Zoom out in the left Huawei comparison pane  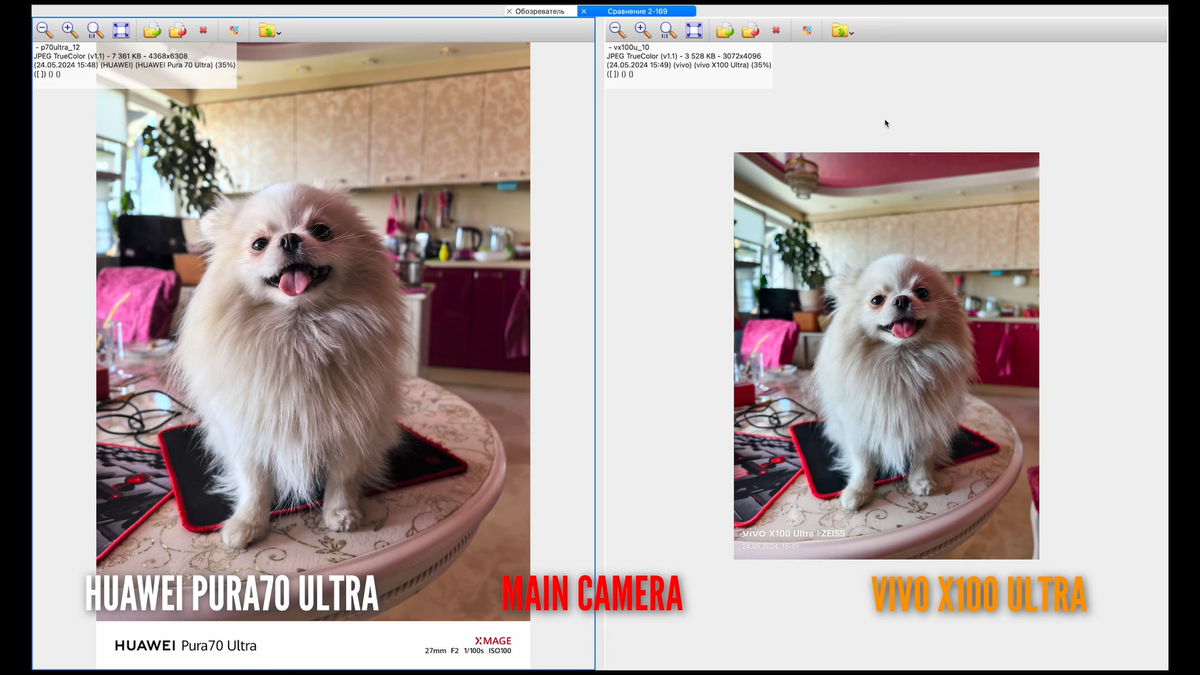pos(45,31)
